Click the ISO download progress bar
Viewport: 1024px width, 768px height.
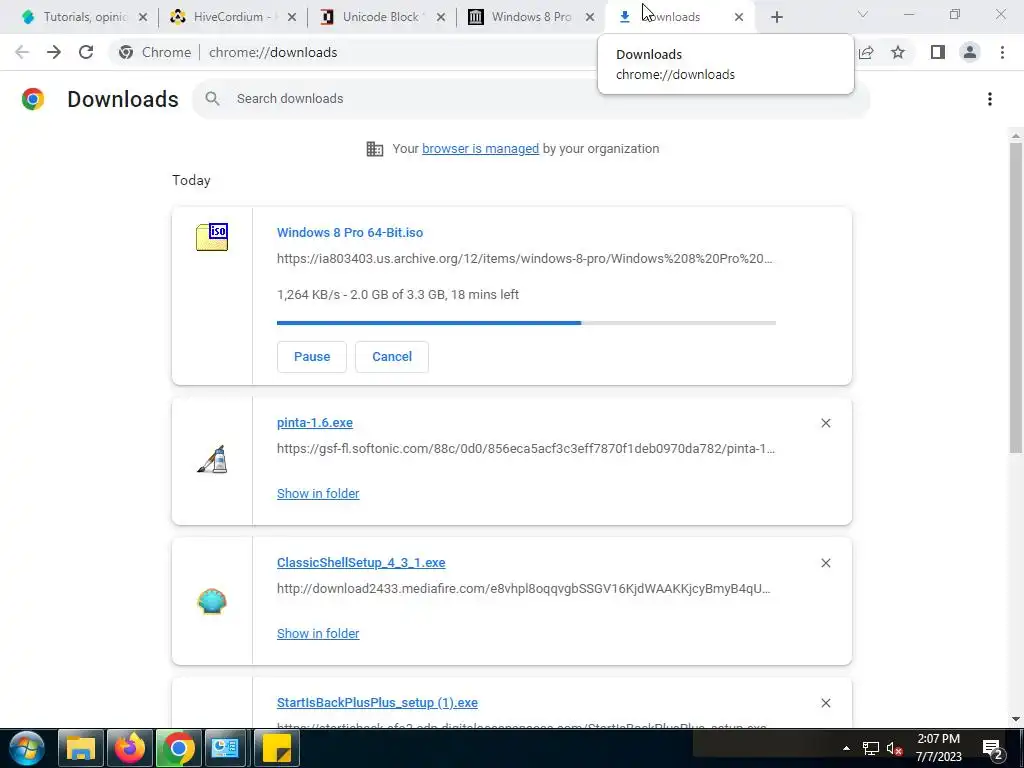point(526,323)
